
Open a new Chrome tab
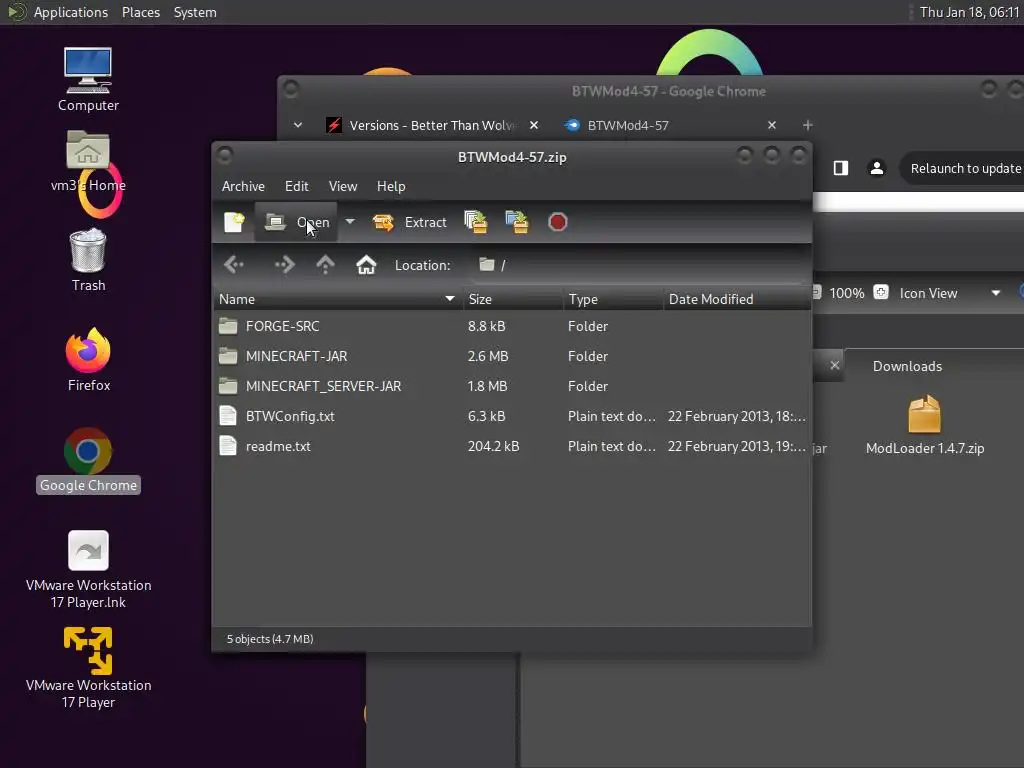tap(808, 125)
